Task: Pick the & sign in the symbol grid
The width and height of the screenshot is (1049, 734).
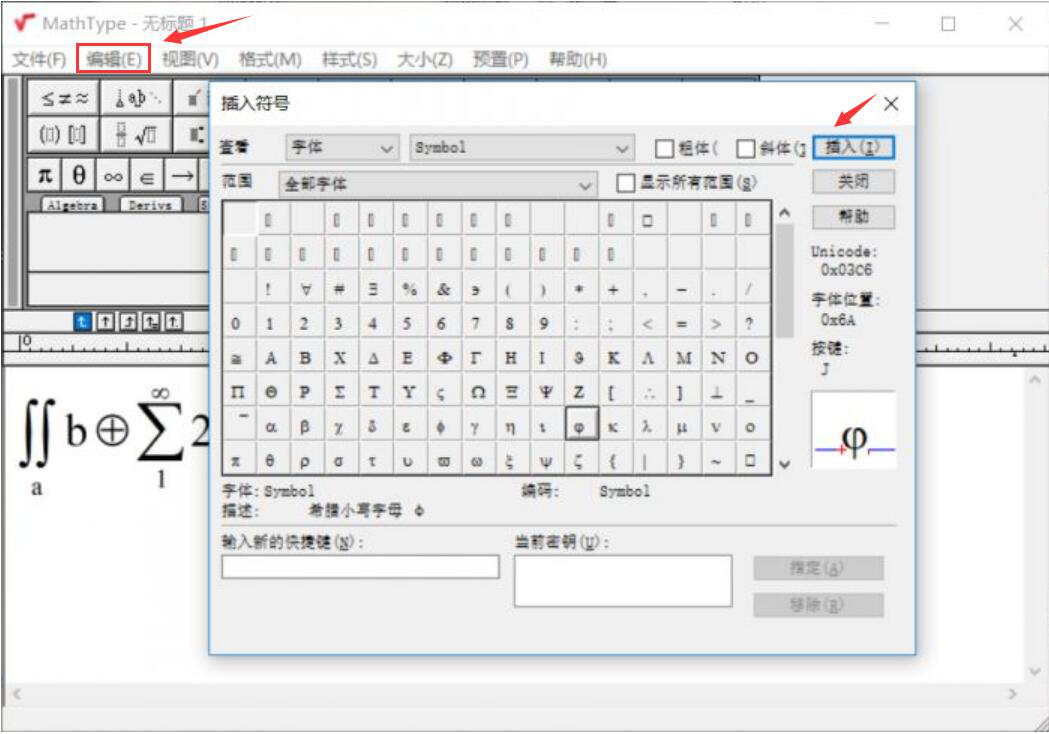Action: click(x=443, y=289)
